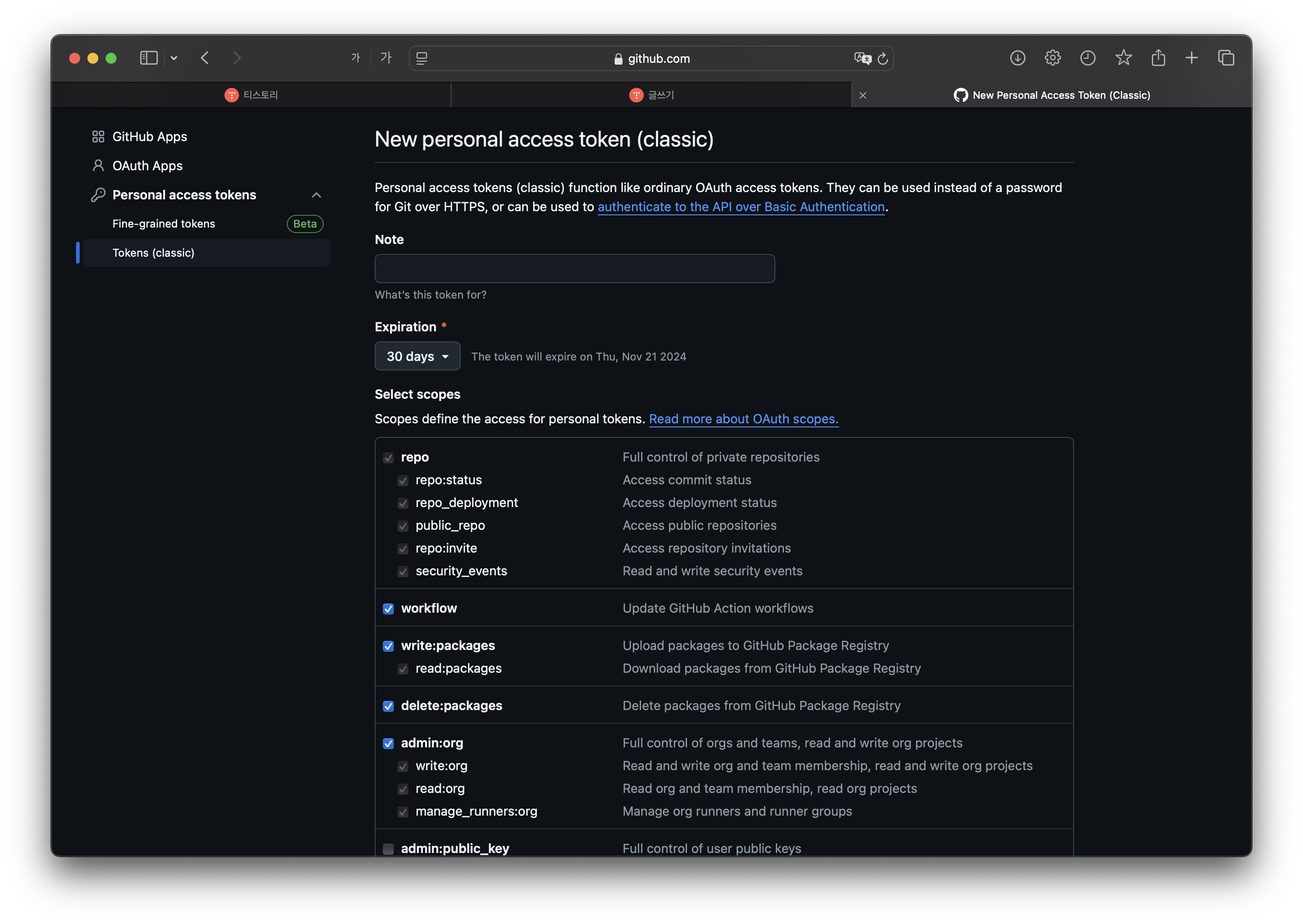Enable the admin:public_key scope checkbox
Screen dimensions: 1303x924
(388, 849)
